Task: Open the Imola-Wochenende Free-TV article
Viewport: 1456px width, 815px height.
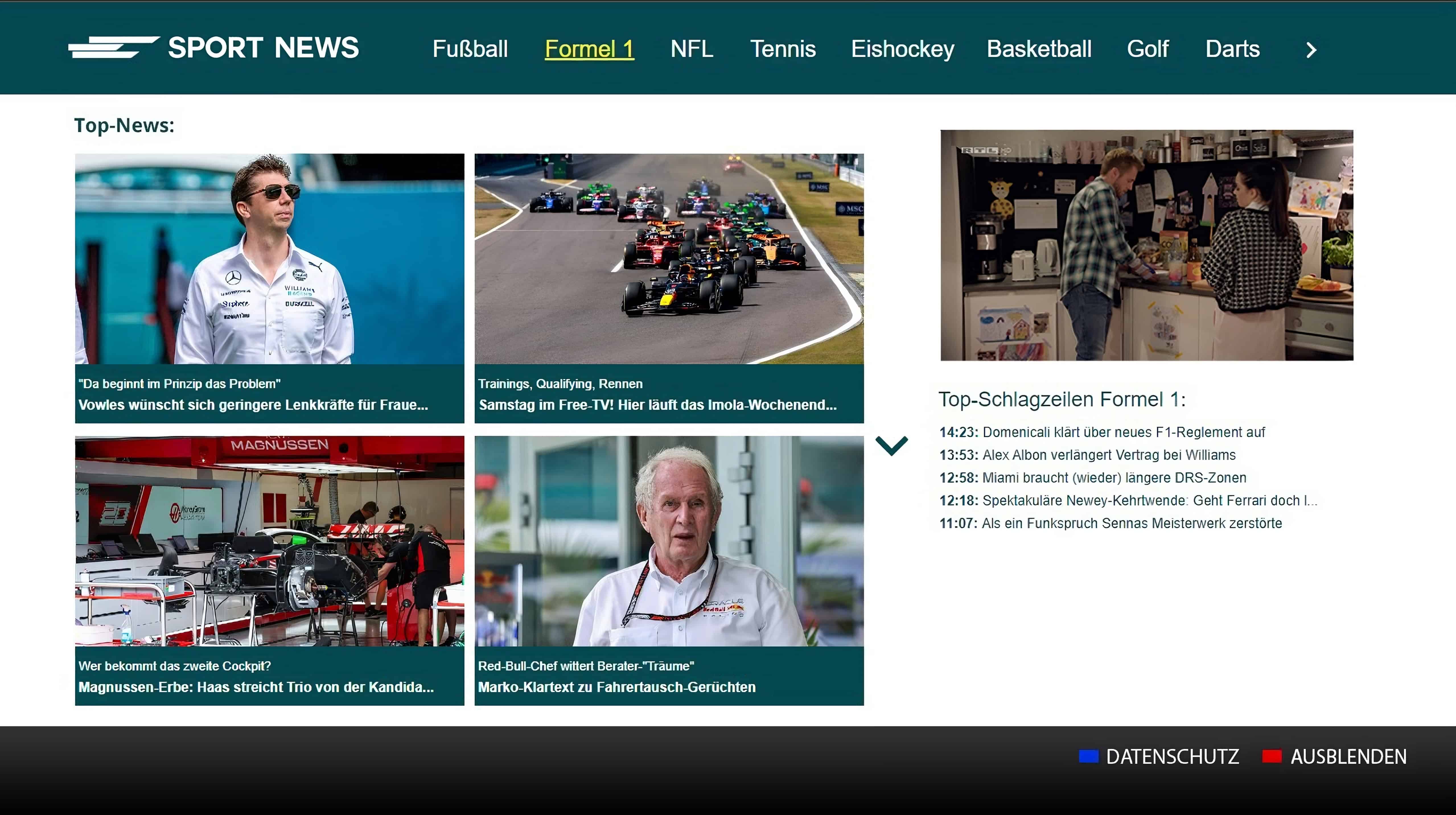Action: 669,288
